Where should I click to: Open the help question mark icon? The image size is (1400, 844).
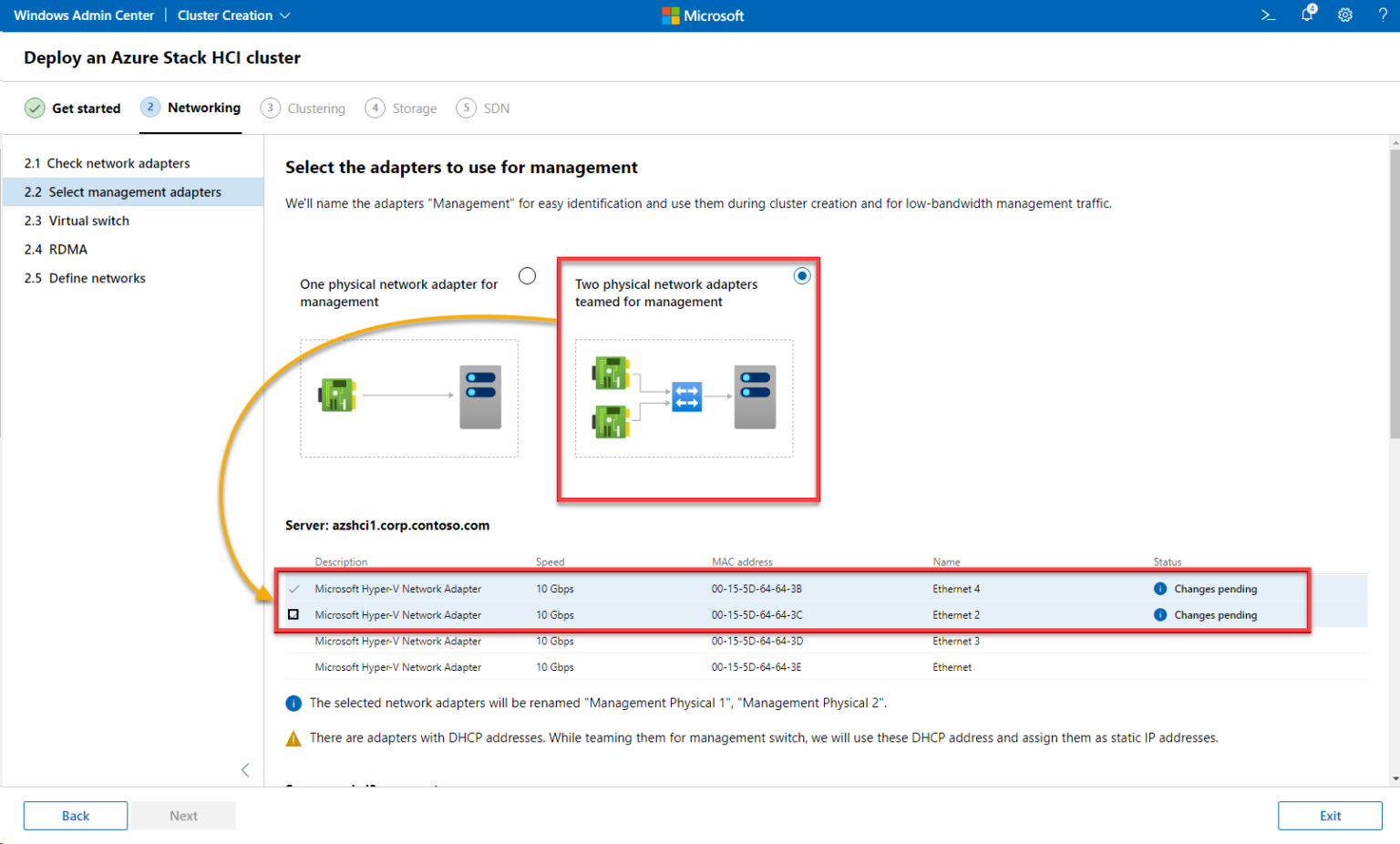1383,15
